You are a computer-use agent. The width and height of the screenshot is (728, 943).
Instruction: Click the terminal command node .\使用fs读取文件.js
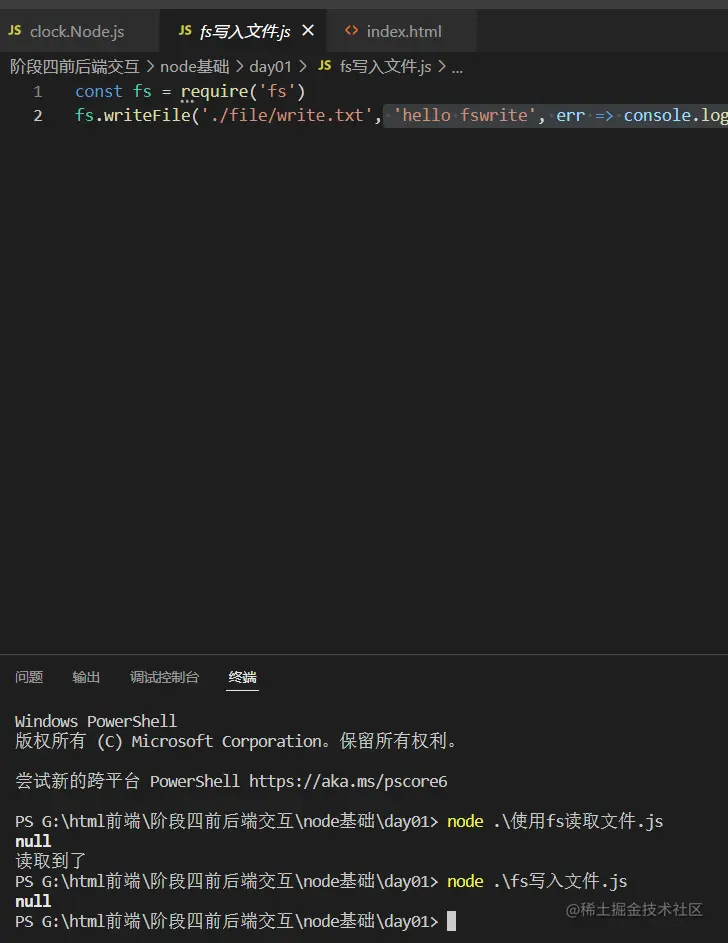click(x=555, y=821)
